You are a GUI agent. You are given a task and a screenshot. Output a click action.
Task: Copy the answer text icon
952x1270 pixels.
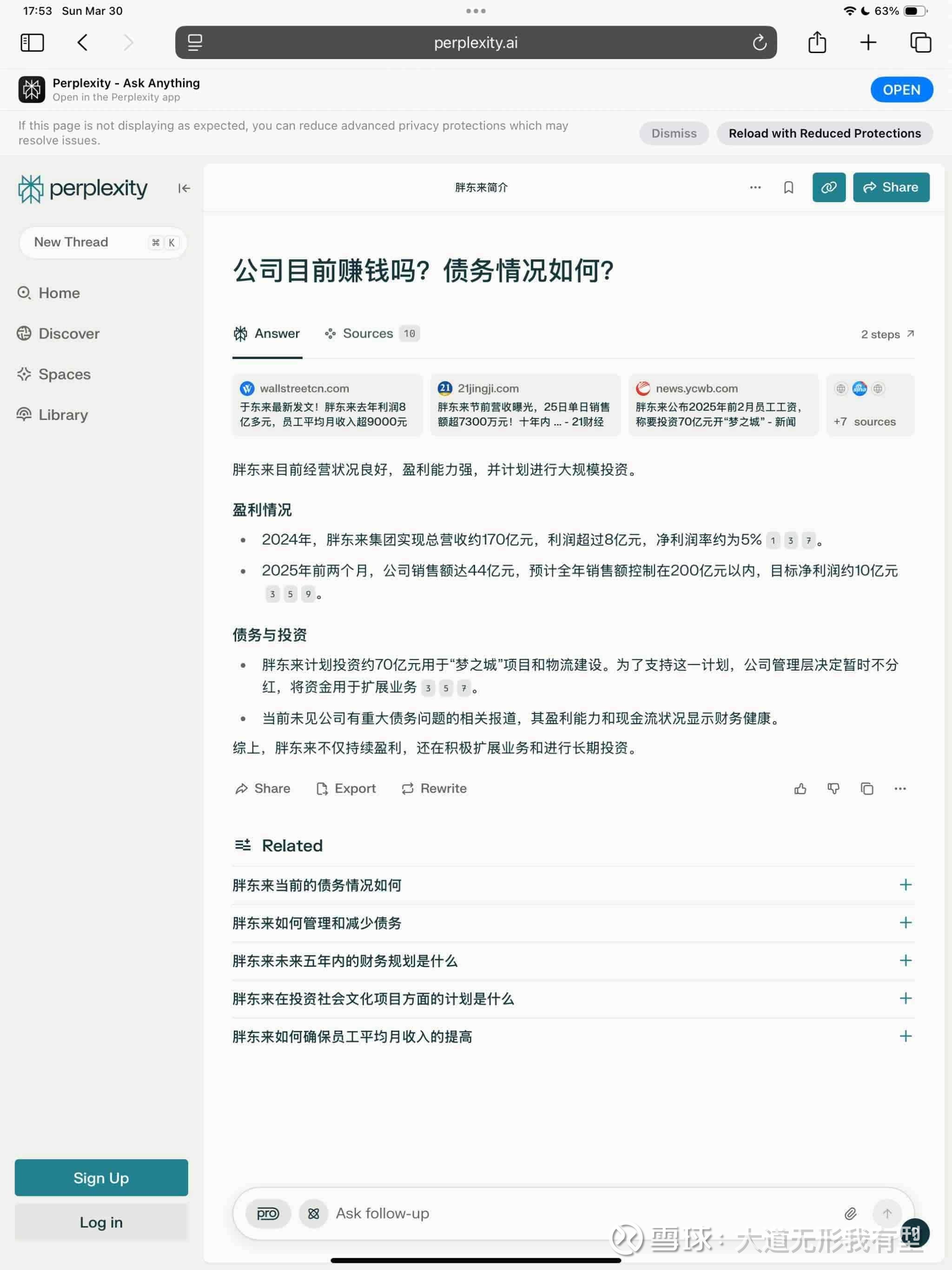click(x=866, y=789)
